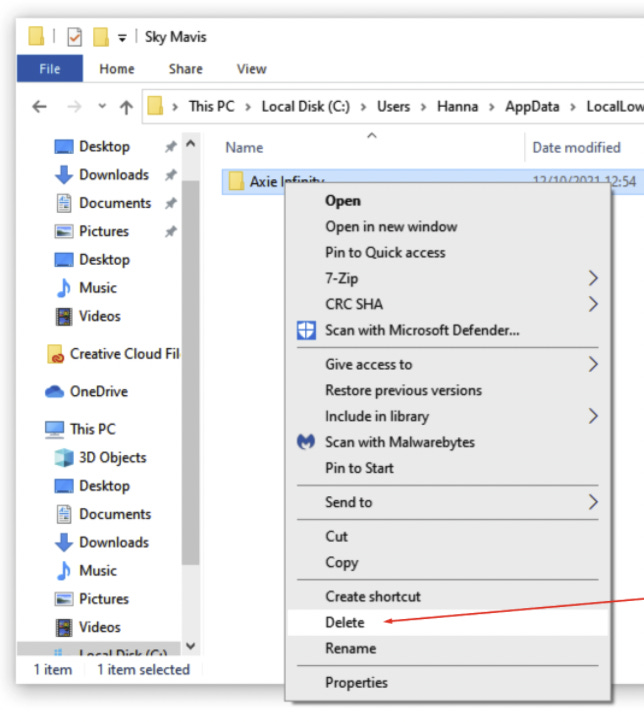Expand chevron after Hanna in path
Viewport: 644px width, 726px height.
pyautogui.click(x=492, y=107)
